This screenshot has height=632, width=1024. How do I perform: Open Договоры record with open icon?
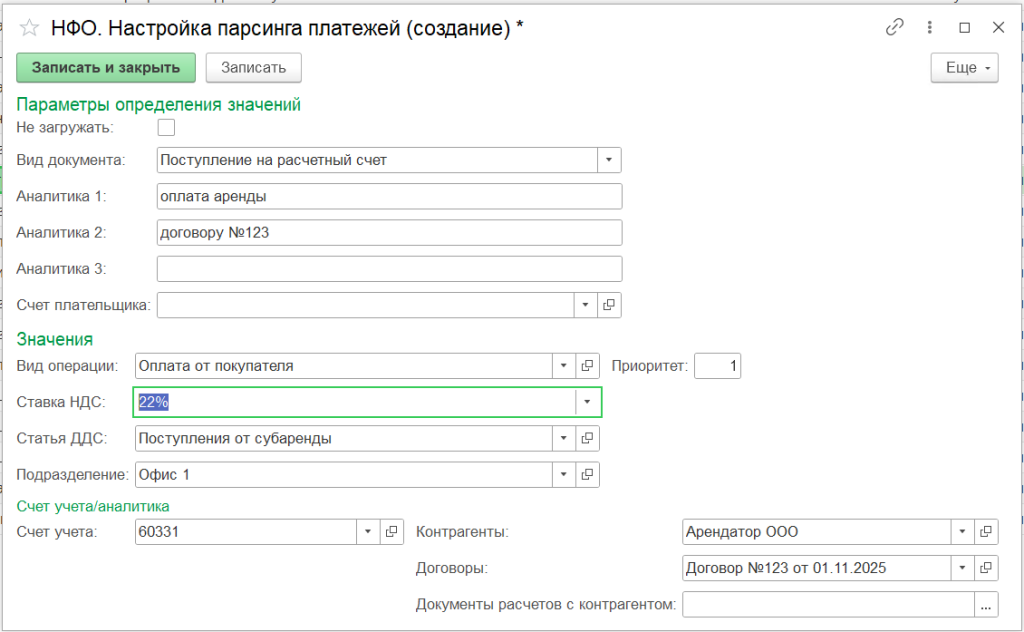coord(986,568)
